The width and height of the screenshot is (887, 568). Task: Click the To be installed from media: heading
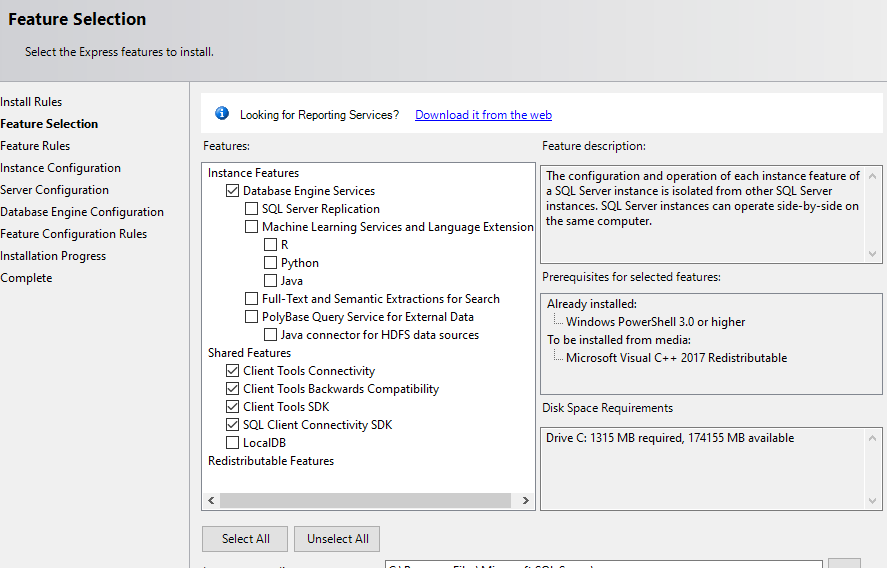coord(618,340)
